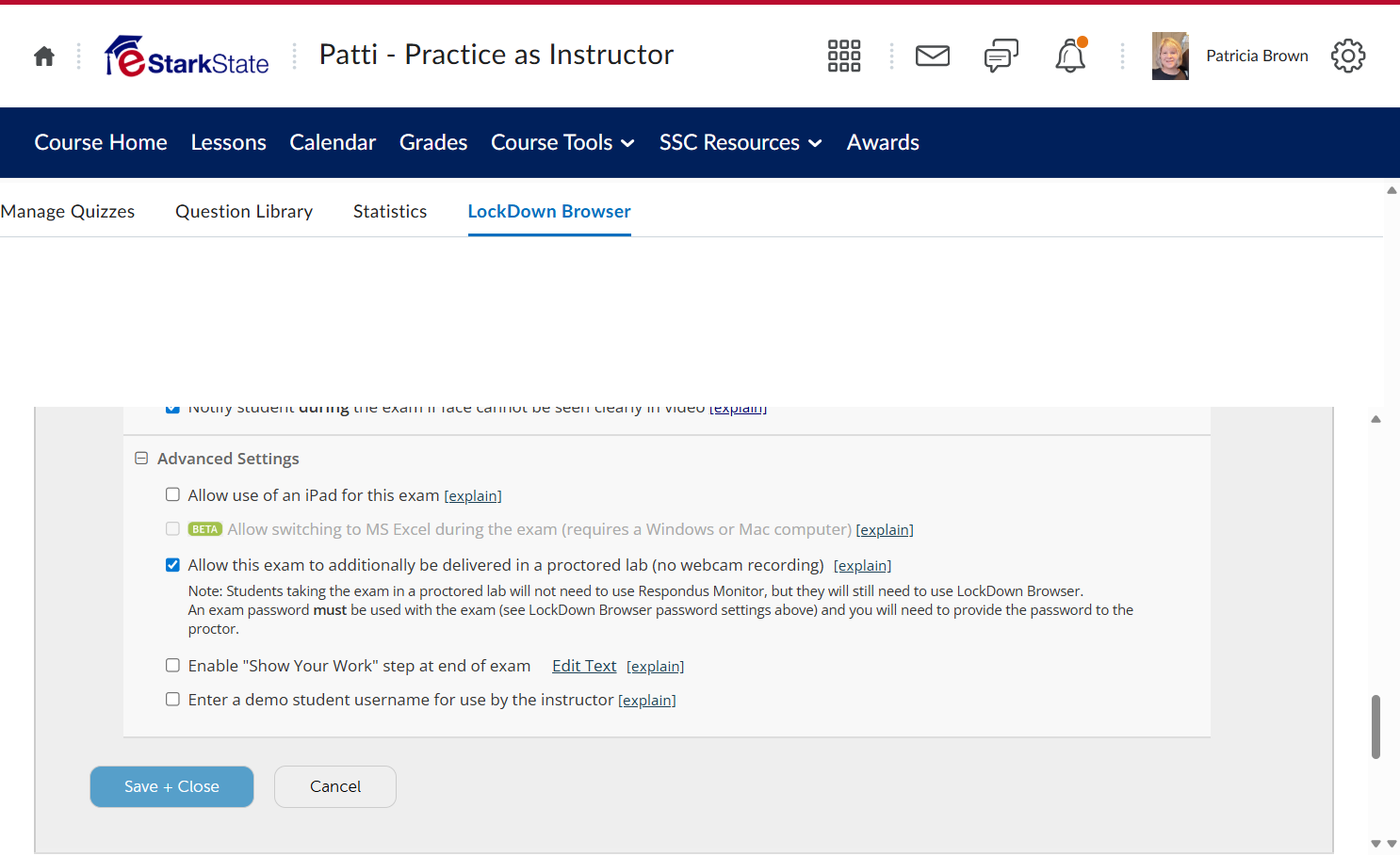Click the course title Patti - Practice as Instructor
Image resolution: width=1400 pixels, height=856 pixels.
pos(497,55)
